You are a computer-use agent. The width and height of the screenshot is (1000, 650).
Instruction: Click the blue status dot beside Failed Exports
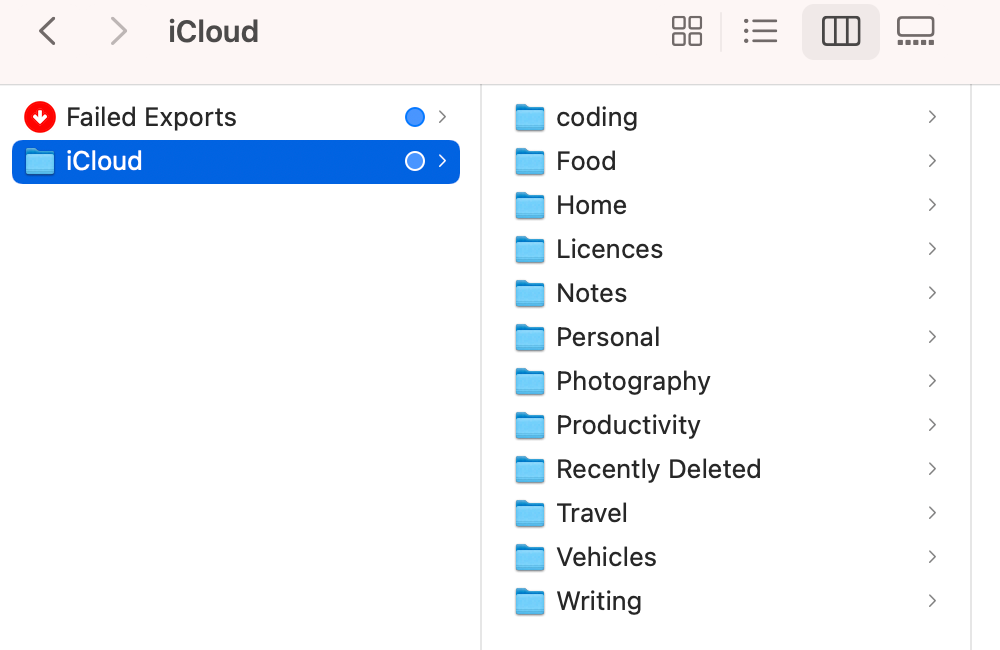point(414,117)
